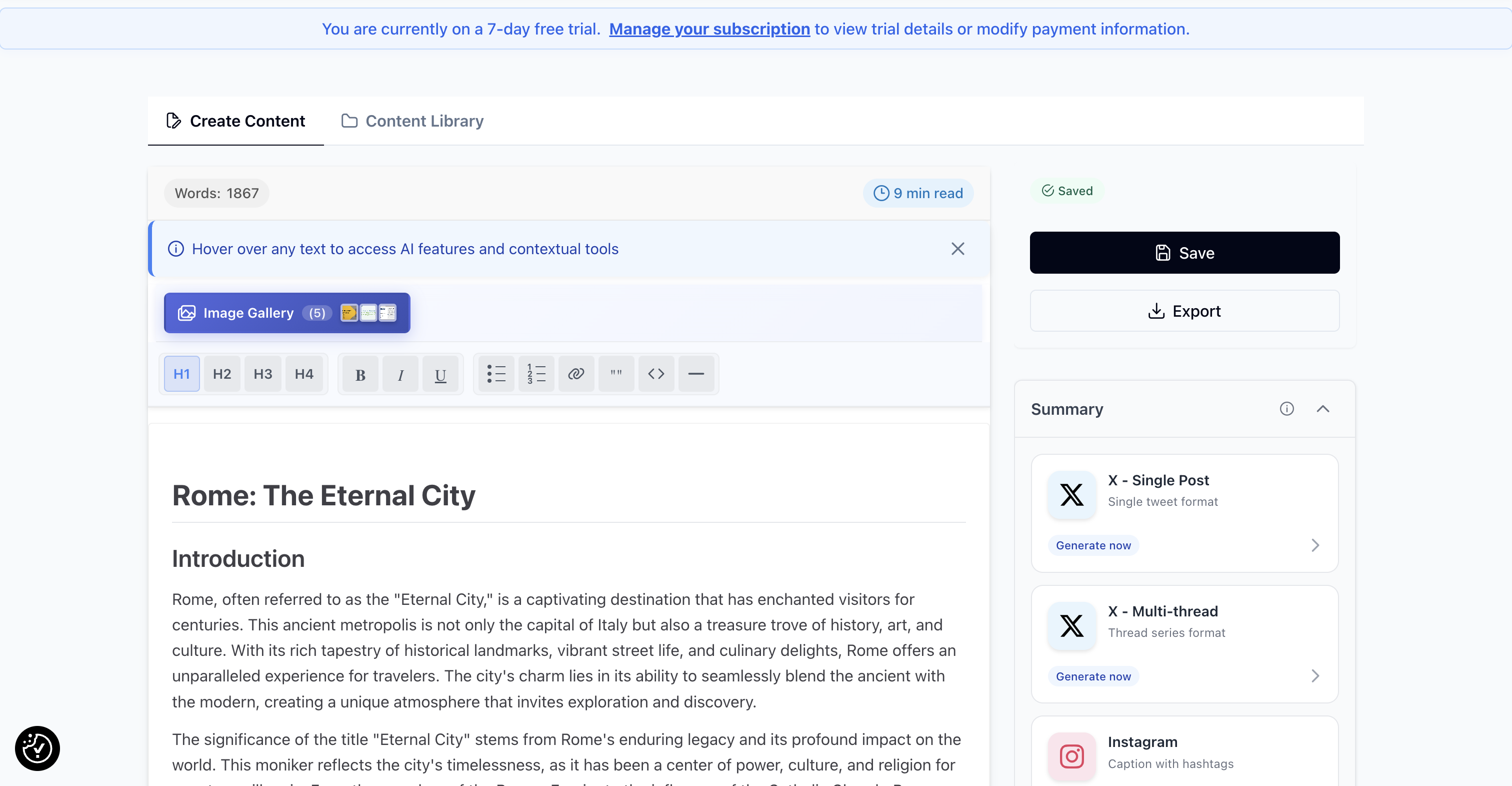1512x786 pixels.
Task: Click the 'Single tweet format' caption
Action: click(1163, 502)
